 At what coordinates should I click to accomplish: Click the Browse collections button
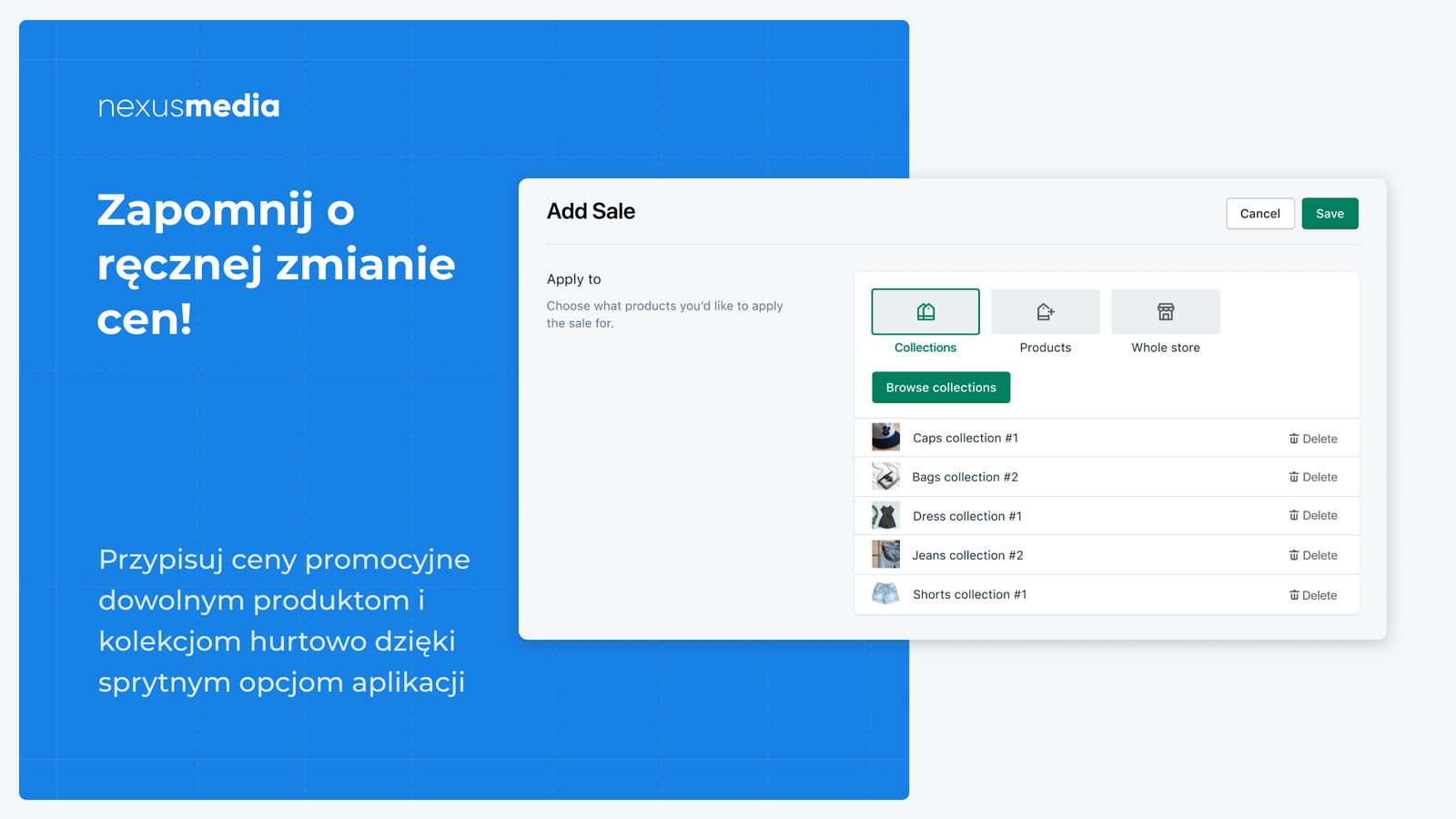tap(941, 388)
